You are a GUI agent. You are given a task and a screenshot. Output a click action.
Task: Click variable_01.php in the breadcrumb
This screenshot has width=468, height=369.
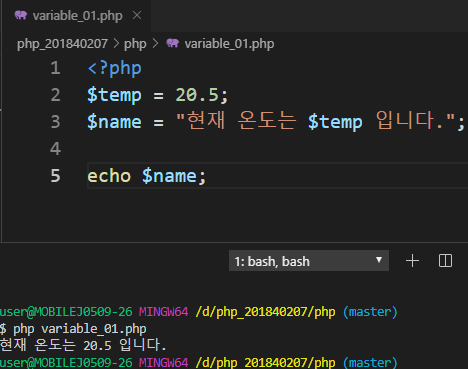pyautogui.click(x=229, y=44)
